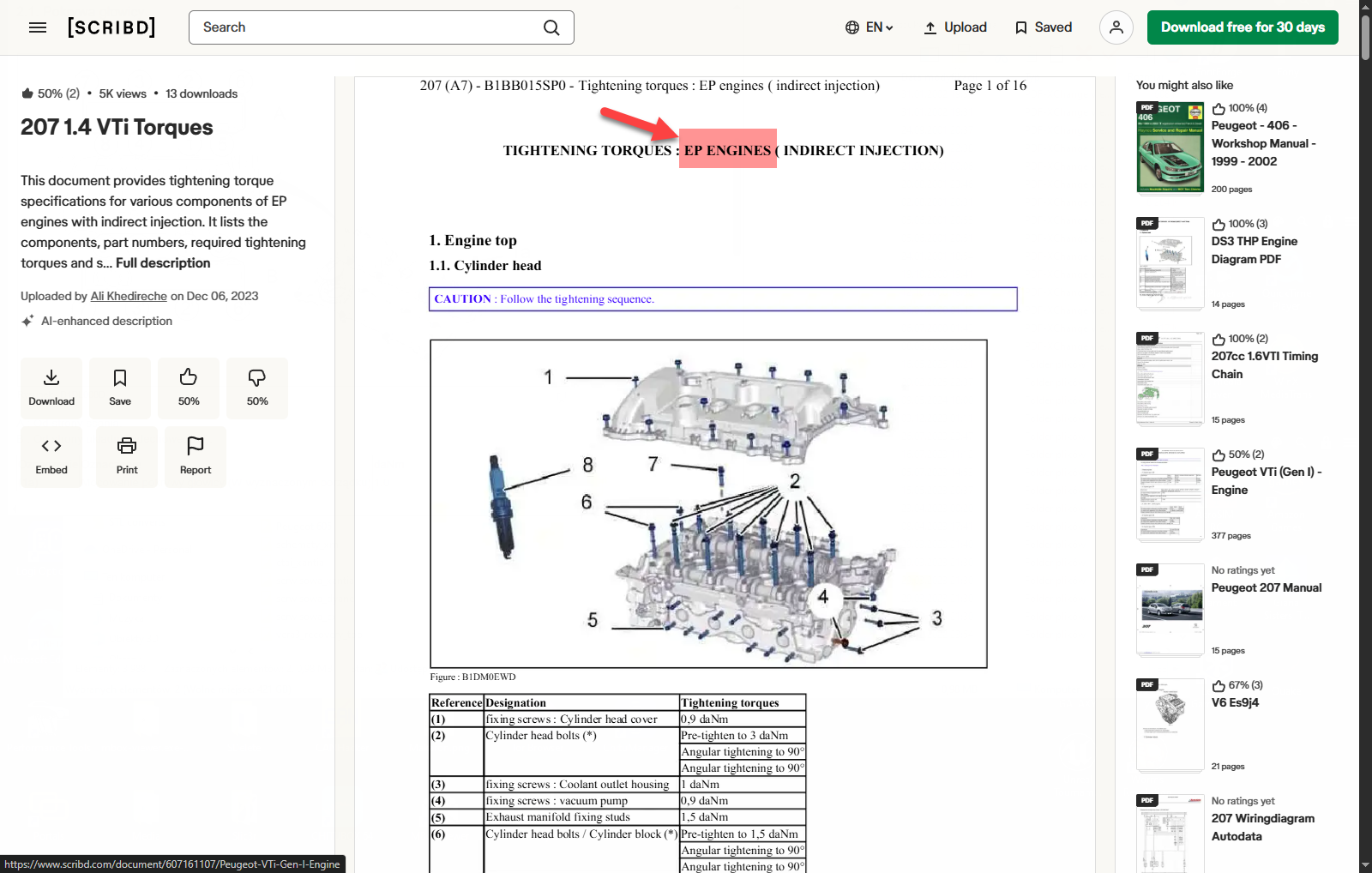The image size is (1372, 873).
Task: Click '1.1. Cylinder head' heading
Action: pos(485,266)
